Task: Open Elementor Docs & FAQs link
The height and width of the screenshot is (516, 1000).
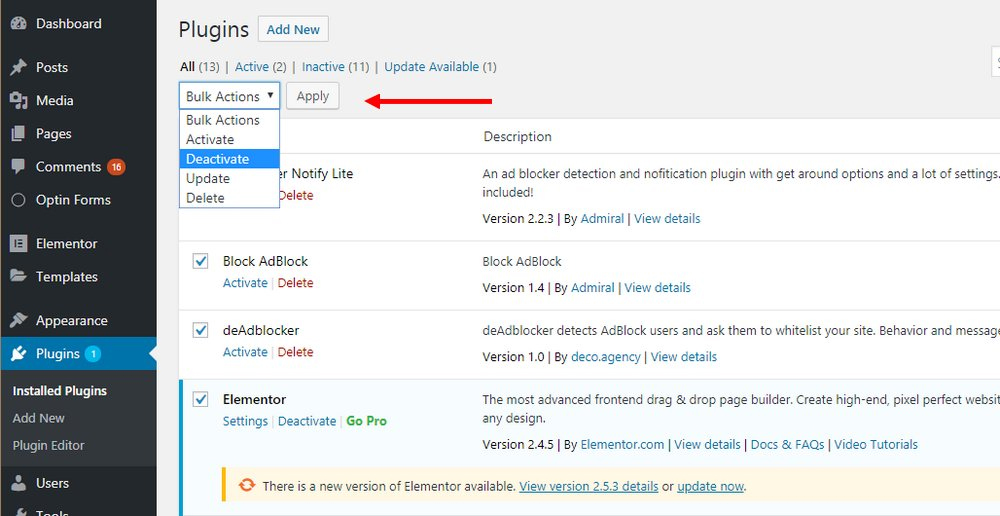Action: coord(788,445)
